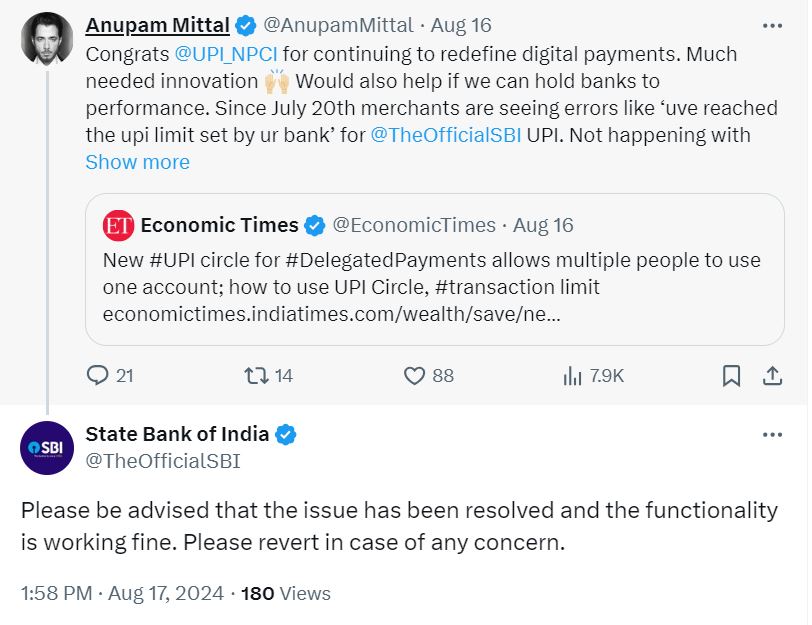Image resolution: width=812 pixels, height=625 pixels.
Task: Like the tweet with 88 likes
Action: click(415, 375)
